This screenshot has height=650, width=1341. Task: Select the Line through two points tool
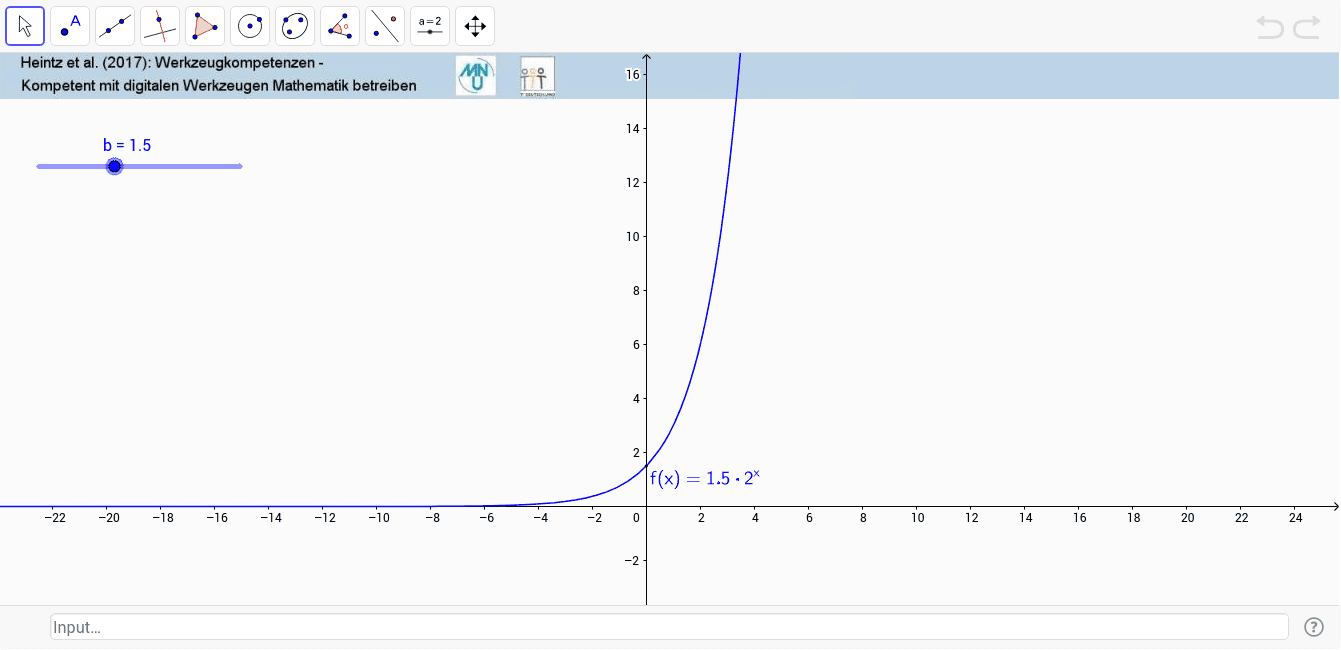(x=115, y=26)
